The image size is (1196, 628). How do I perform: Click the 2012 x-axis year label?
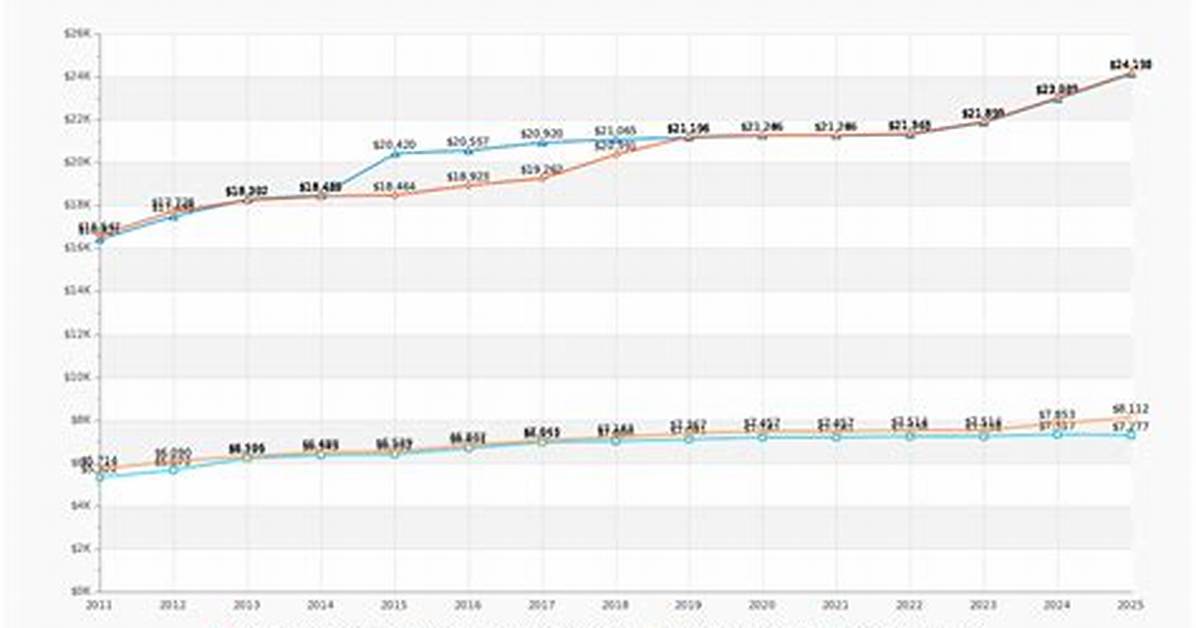click(x=173, y=605)
